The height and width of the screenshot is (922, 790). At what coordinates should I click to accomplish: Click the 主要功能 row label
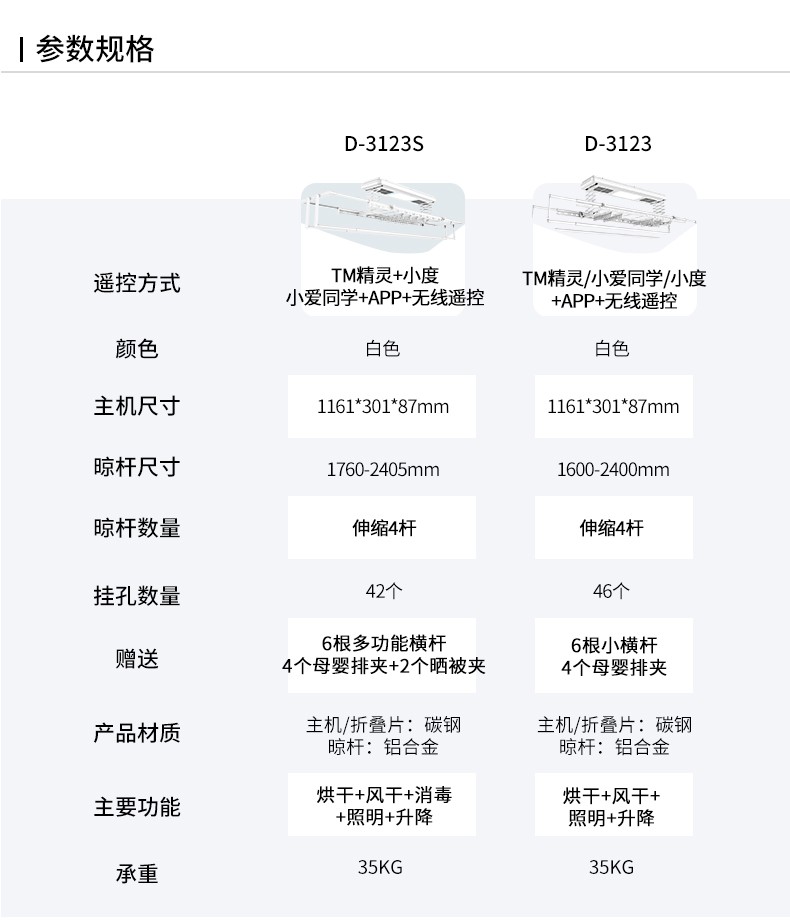pyautogui.click(x=137, y=807)
